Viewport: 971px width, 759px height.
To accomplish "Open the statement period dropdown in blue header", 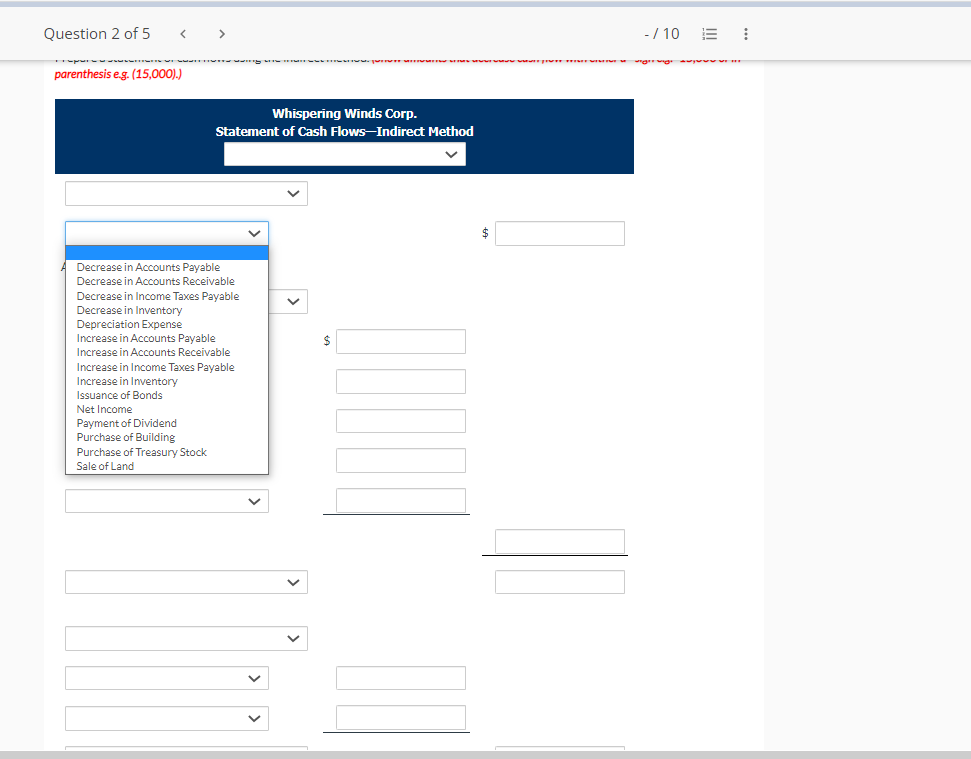I will (x=344, y=154).
